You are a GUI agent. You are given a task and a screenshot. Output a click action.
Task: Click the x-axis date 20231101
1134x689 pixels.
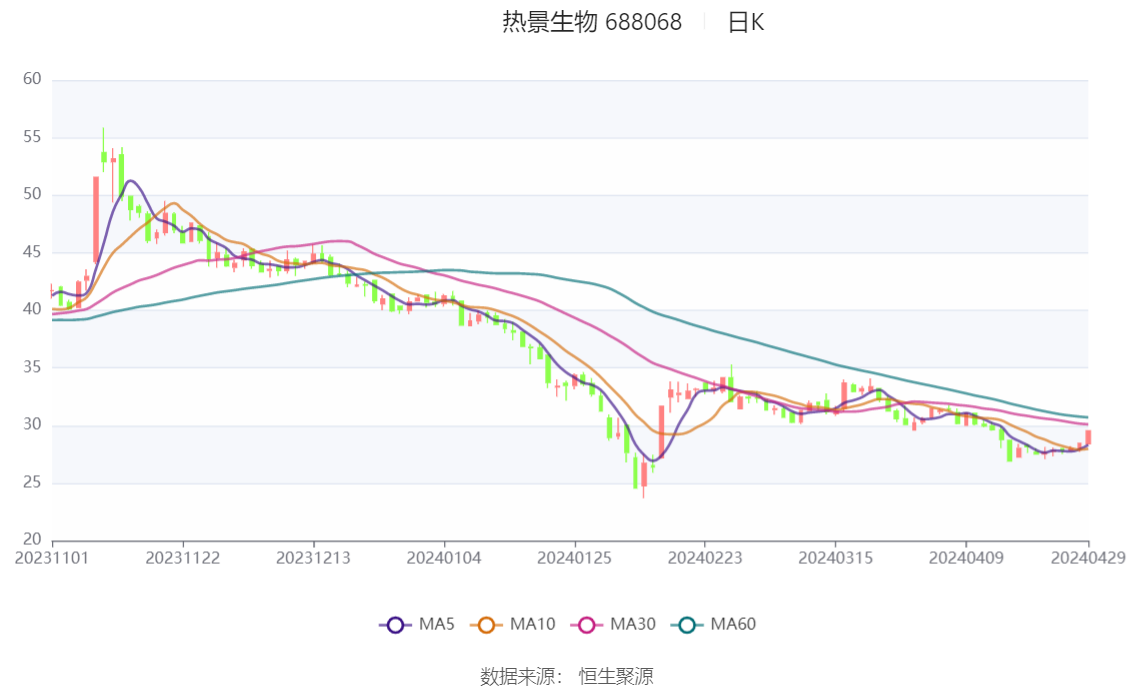click(52, 558)
